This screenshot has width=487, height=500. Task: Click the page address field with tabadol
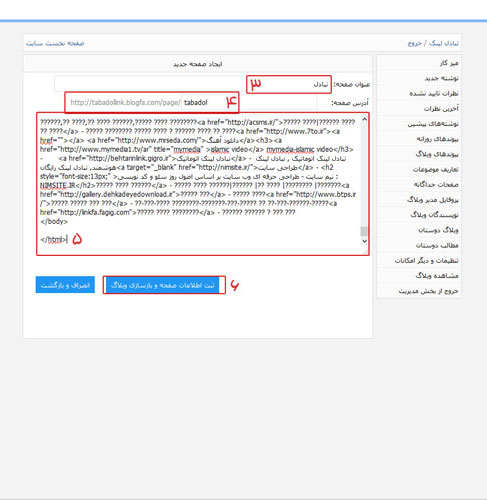click(x=209, y=102)
